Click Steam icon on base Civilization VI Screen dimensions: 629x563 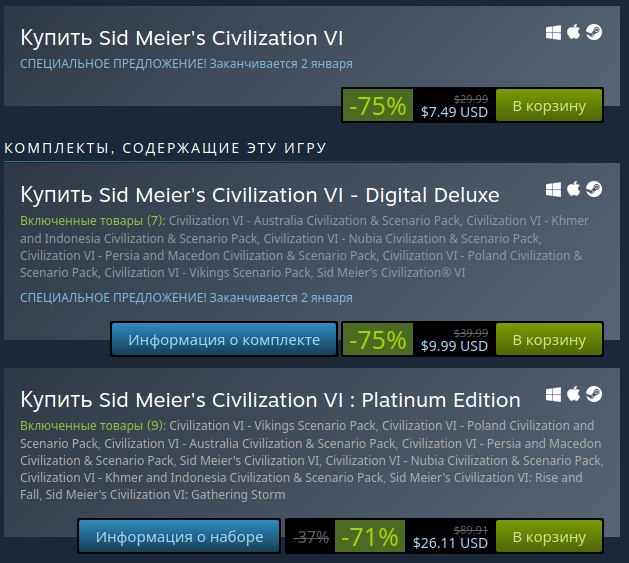pos(594,32)
